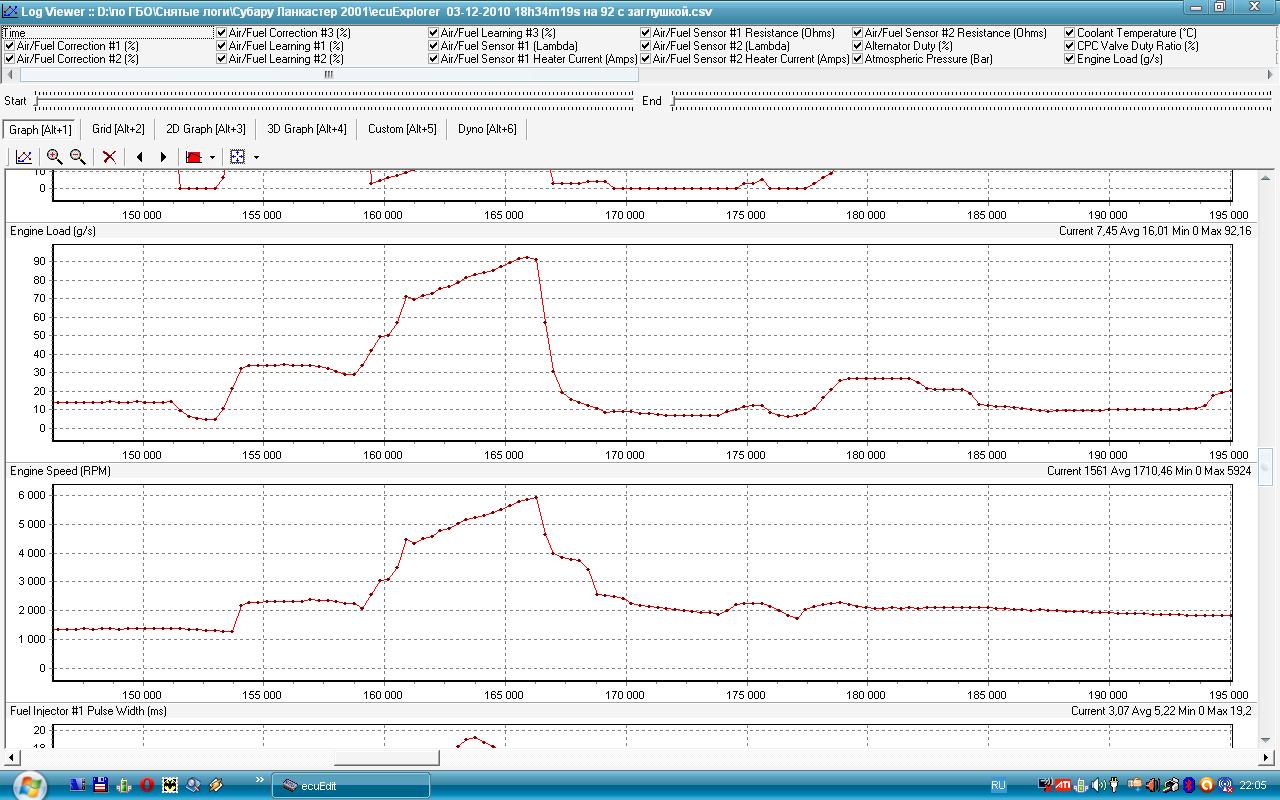Expand hidden quick-launch items chevron

260,779
